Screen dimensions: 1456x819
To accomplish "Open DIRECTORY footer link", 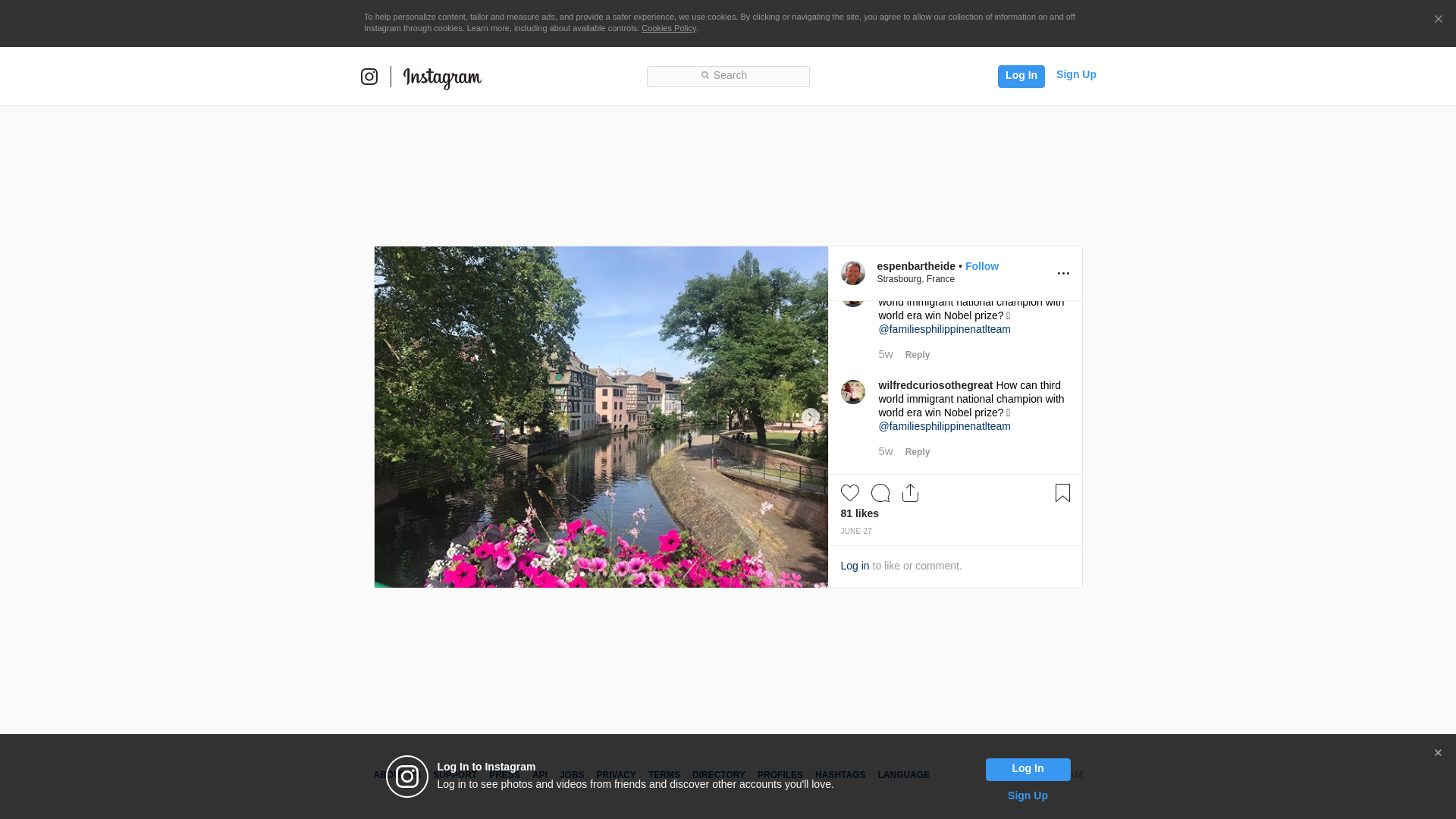I will (x=718, y=775).
